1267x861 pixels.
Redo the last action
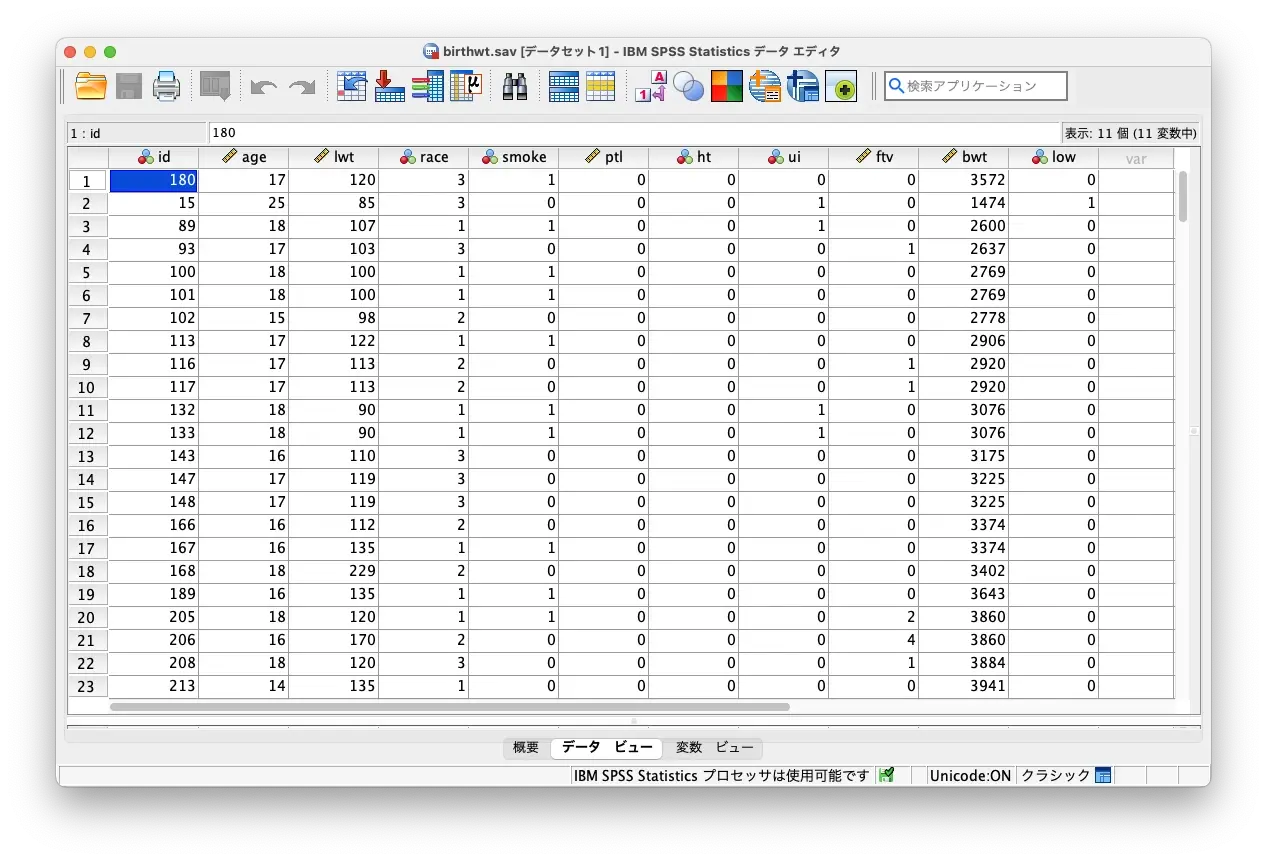(x=303, y=86)
